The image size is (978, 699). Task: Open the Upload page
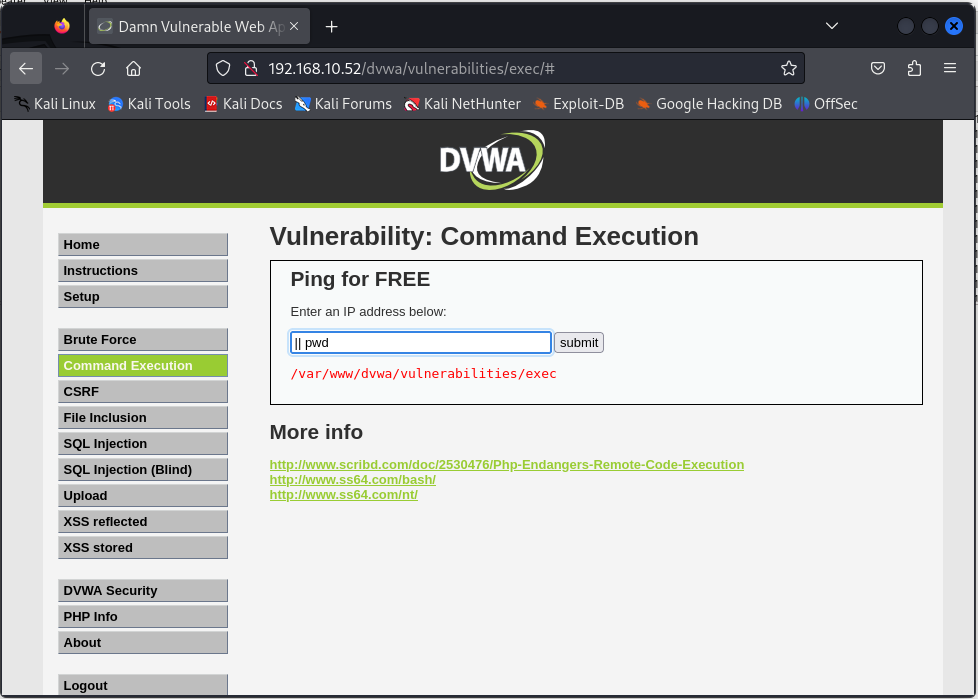point(143,496)
